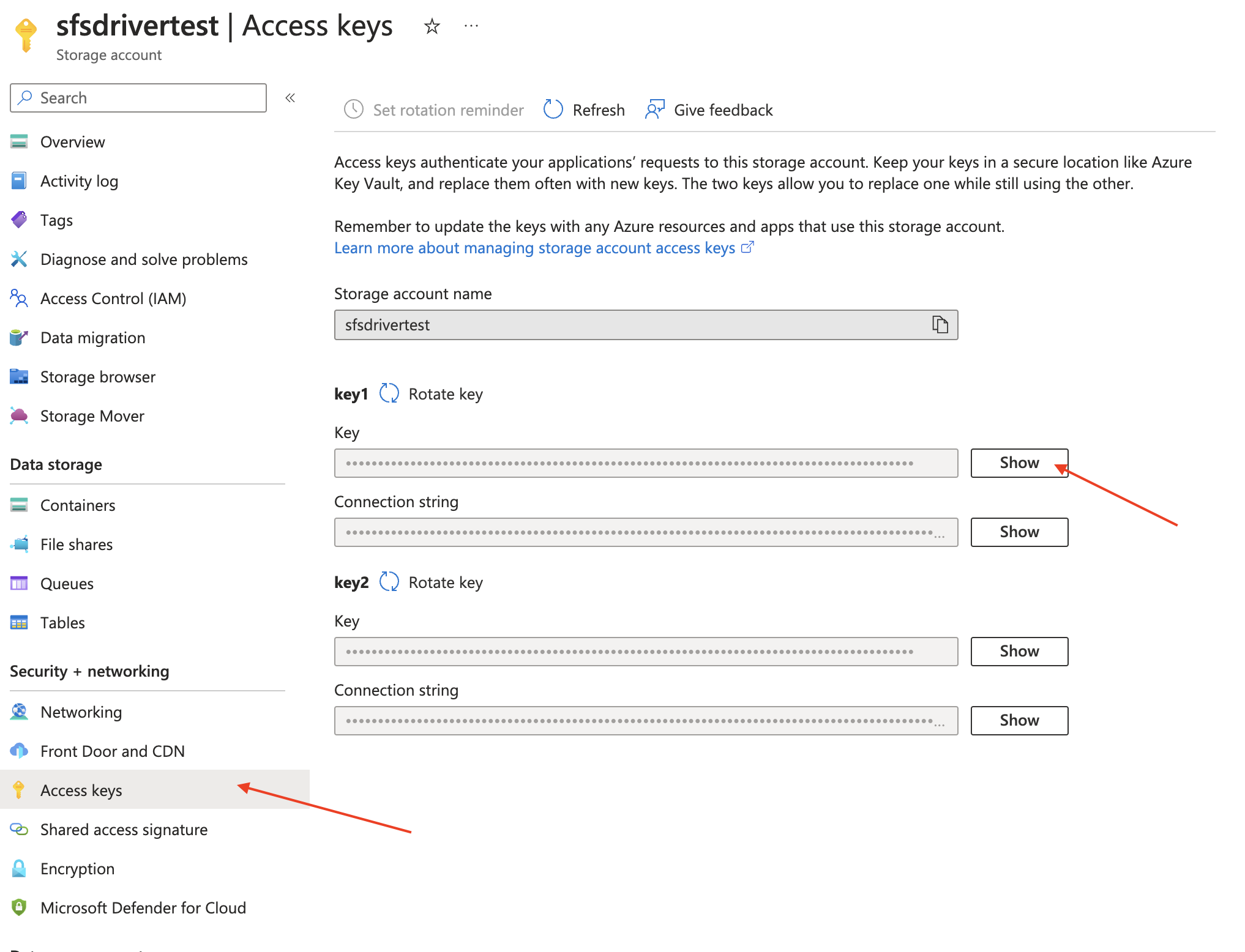
Task: Open Activity log from sidebar
Action: [79, 181]
